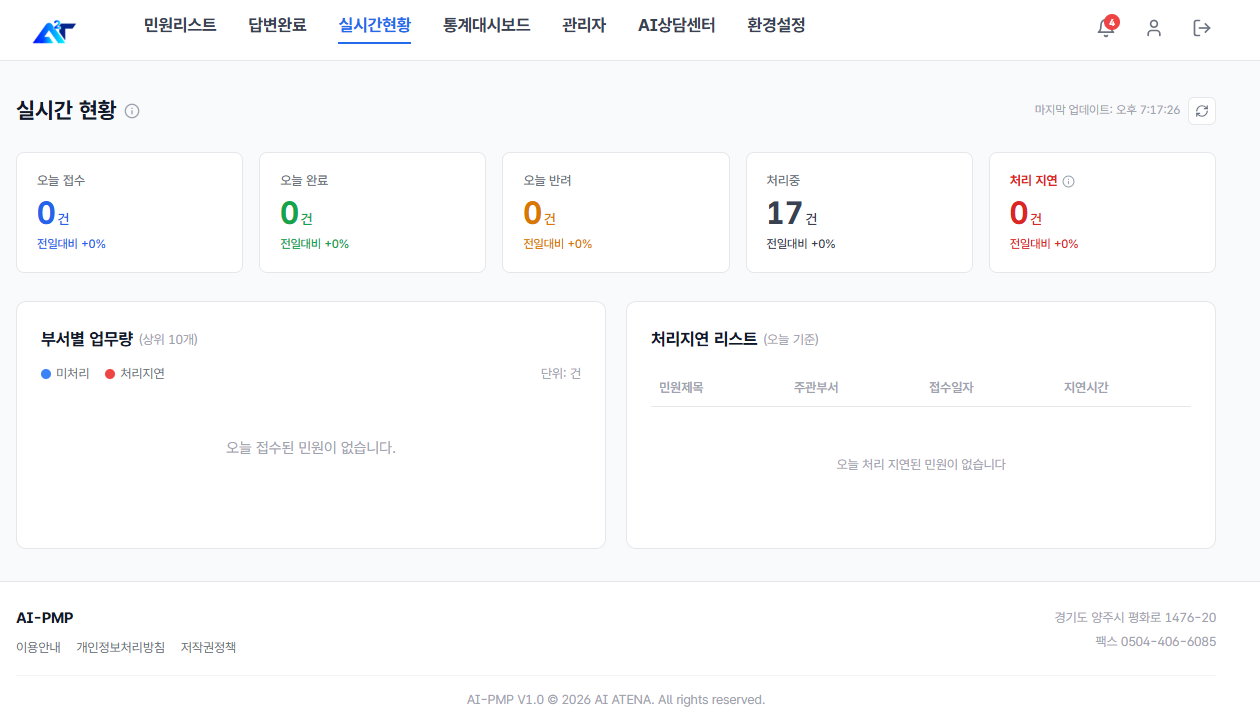The width and height of the screenshot is (1260, 720).
Task: Click the 오늘 처리 지연된 민원이 없습니다 message
Action: (x=921, y=464)
